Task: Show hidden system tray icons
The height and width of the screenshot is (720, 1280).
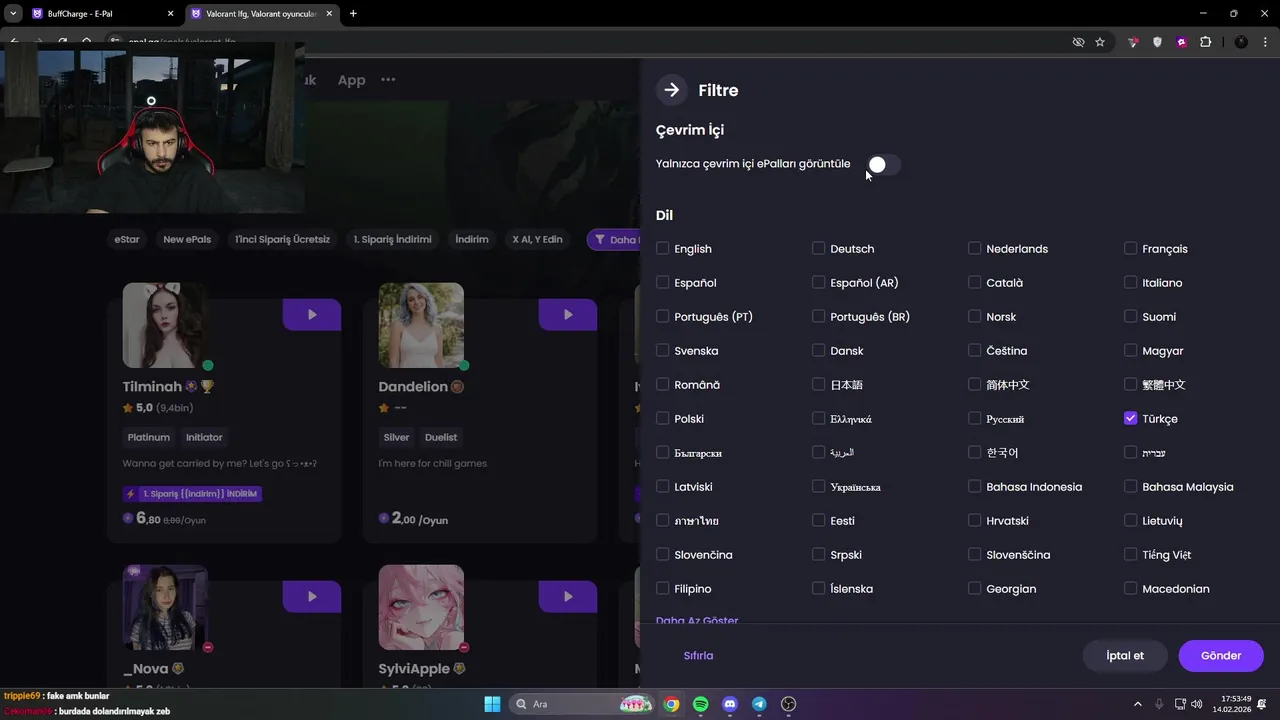Action: click(1137, 704)
